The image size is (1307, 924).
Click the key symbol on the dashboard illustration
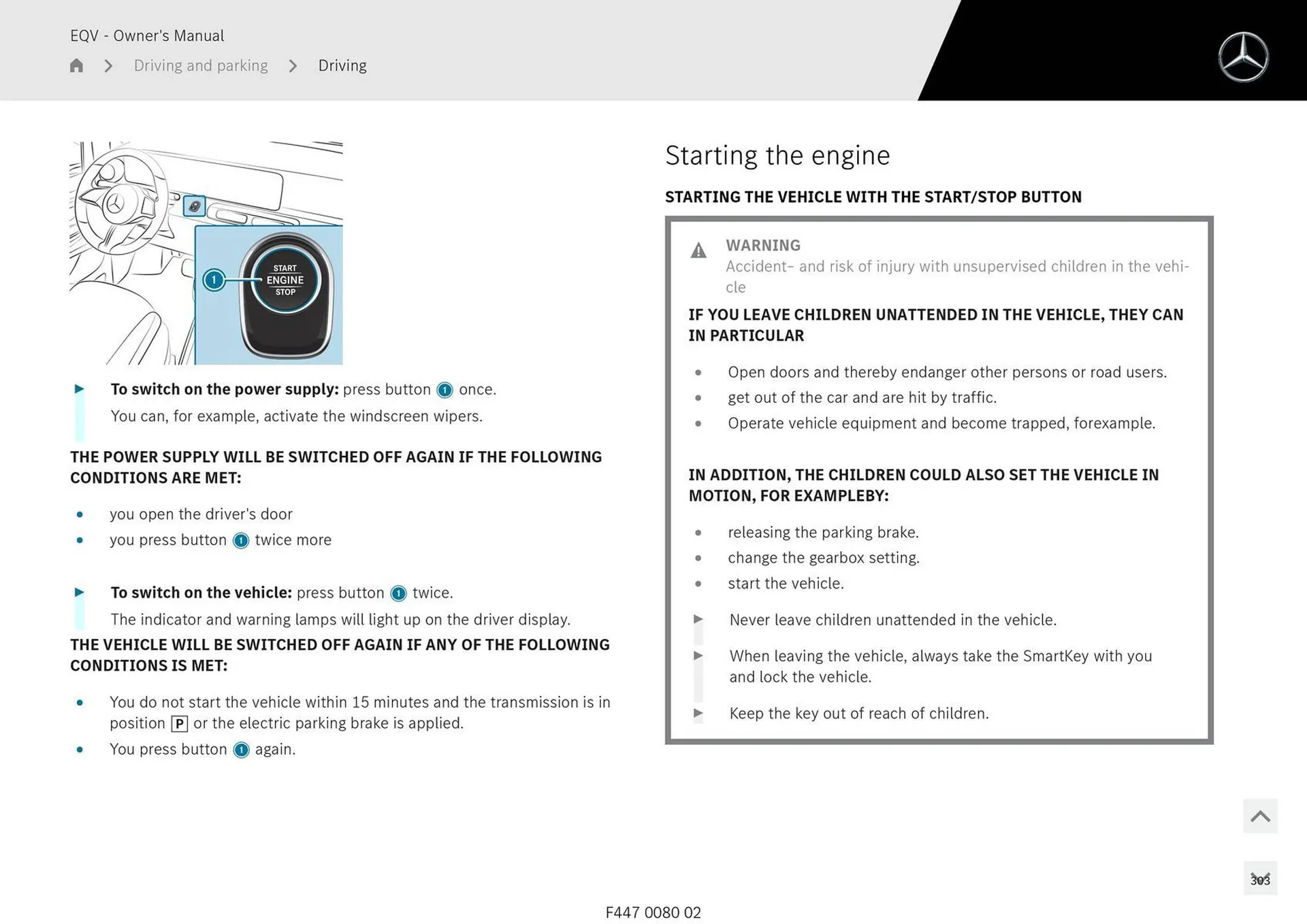pos(193,204)
